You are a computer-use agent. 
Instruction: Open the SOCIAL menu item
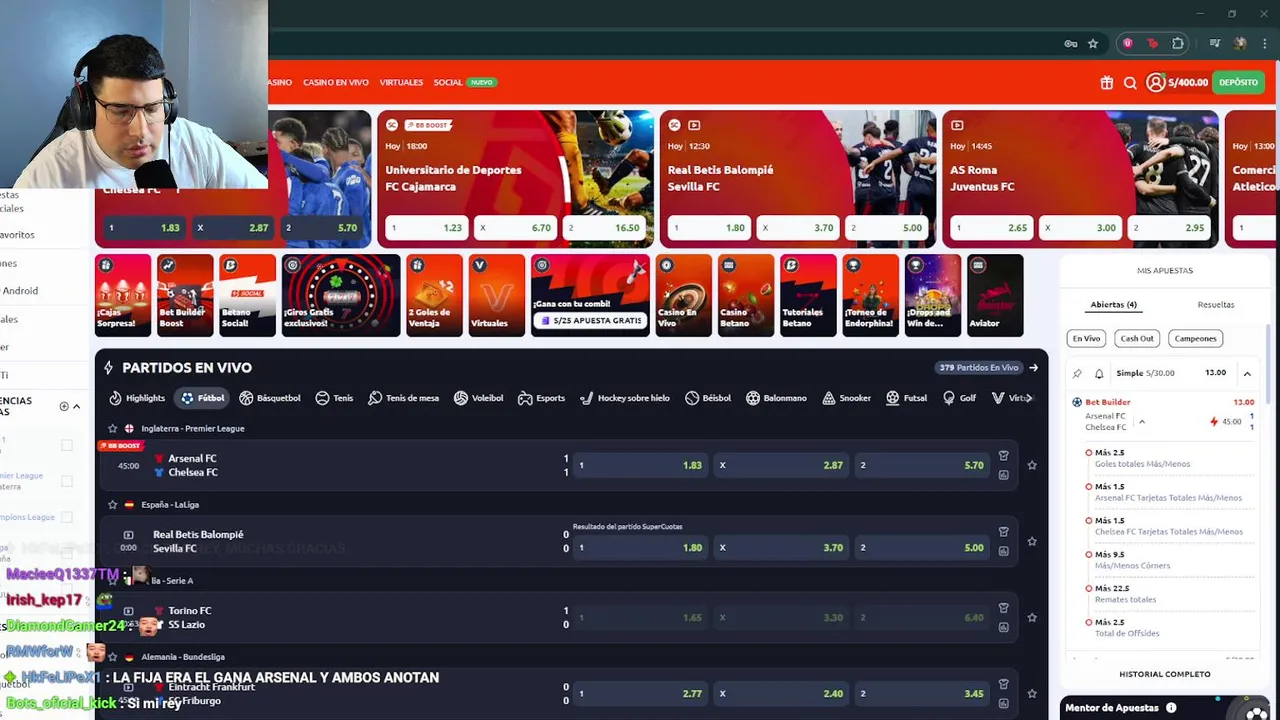tap(448, 82)
